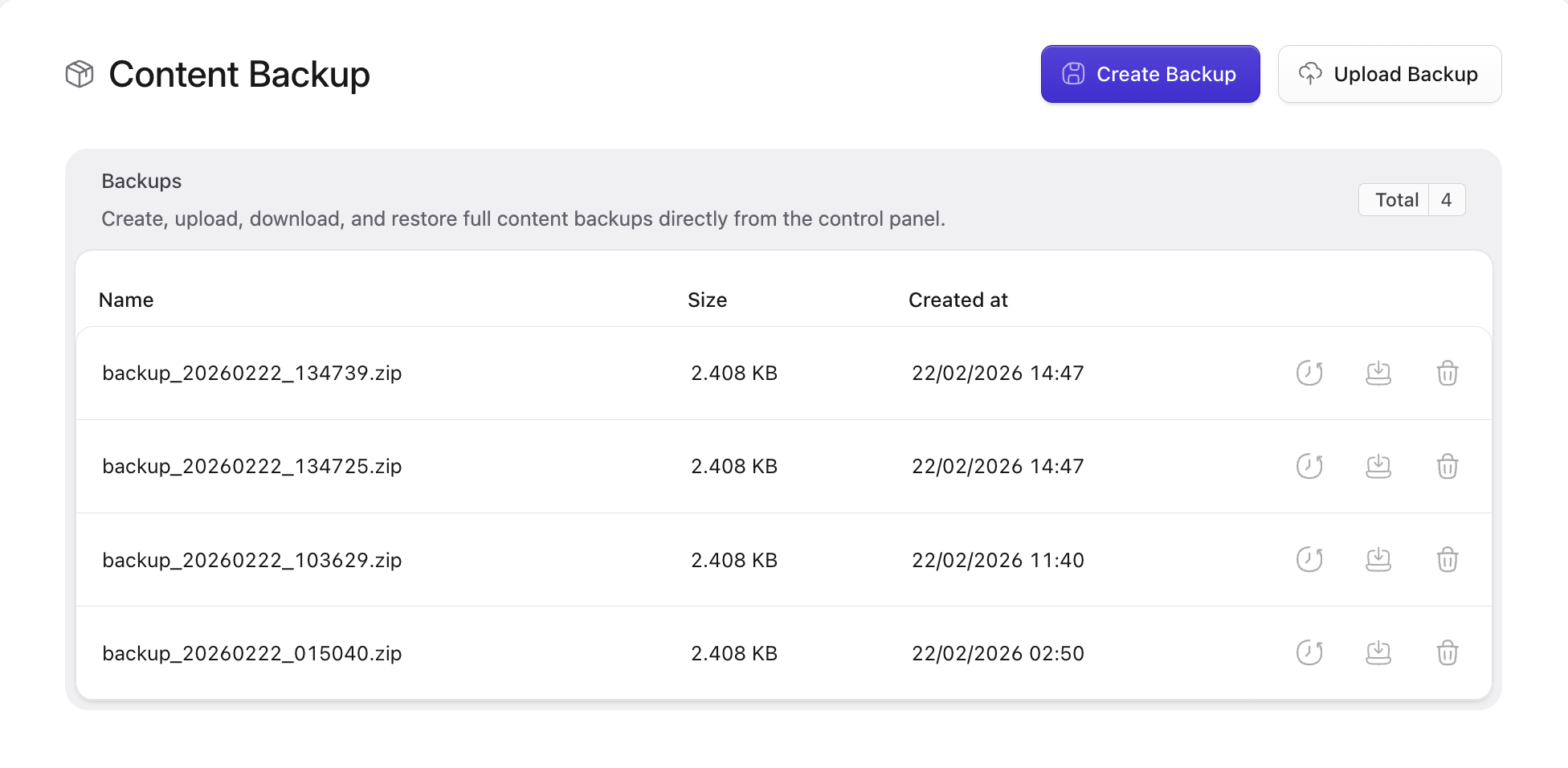Click the Total 4 count badge
The height and width of the screenshot is (768, 1568).
click(x=1411, y=200)
